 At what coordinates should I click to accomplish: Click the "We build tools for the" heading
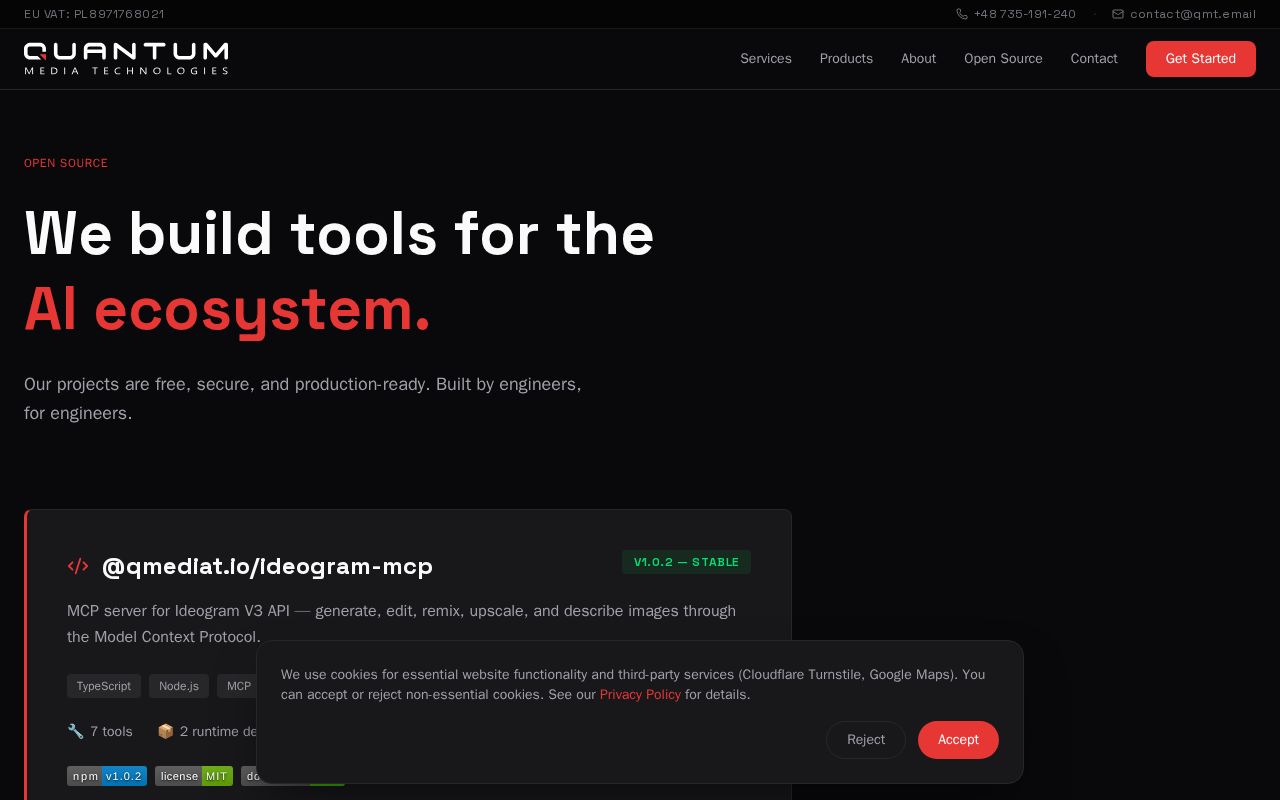point(339,233)
